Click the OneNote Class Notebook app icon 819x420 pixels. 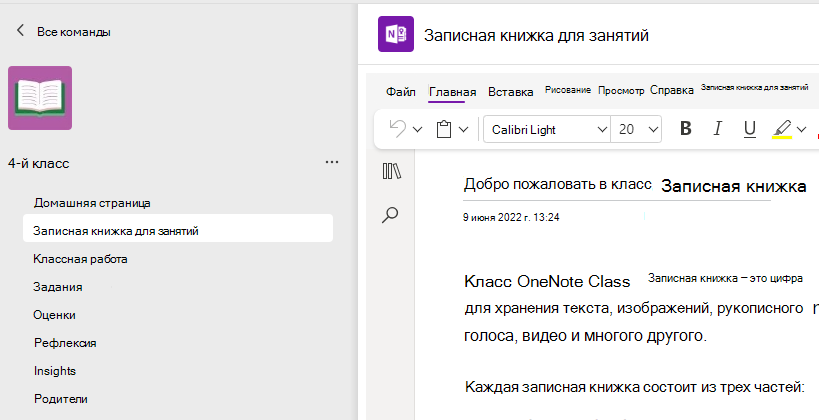[x=396, y=34]
